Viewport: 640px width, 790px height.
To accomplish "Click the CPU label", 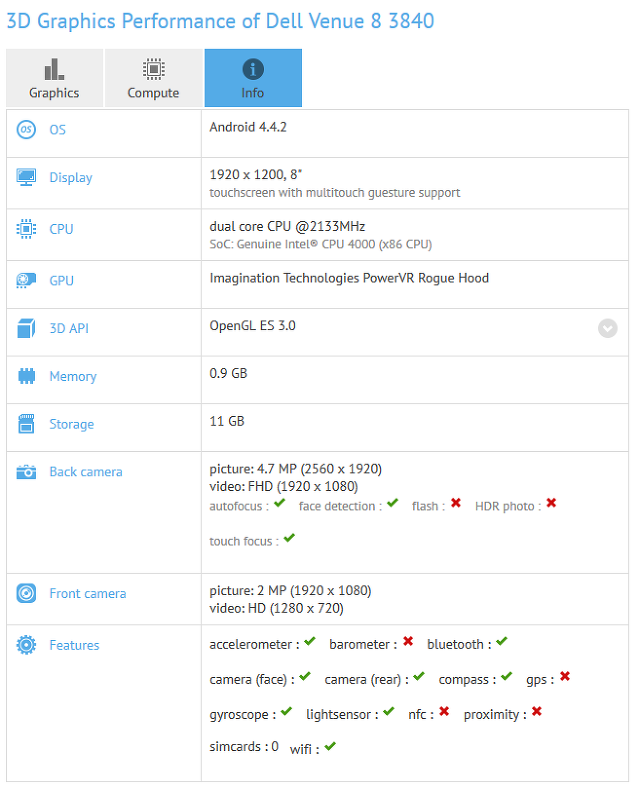I will (61, 229).
